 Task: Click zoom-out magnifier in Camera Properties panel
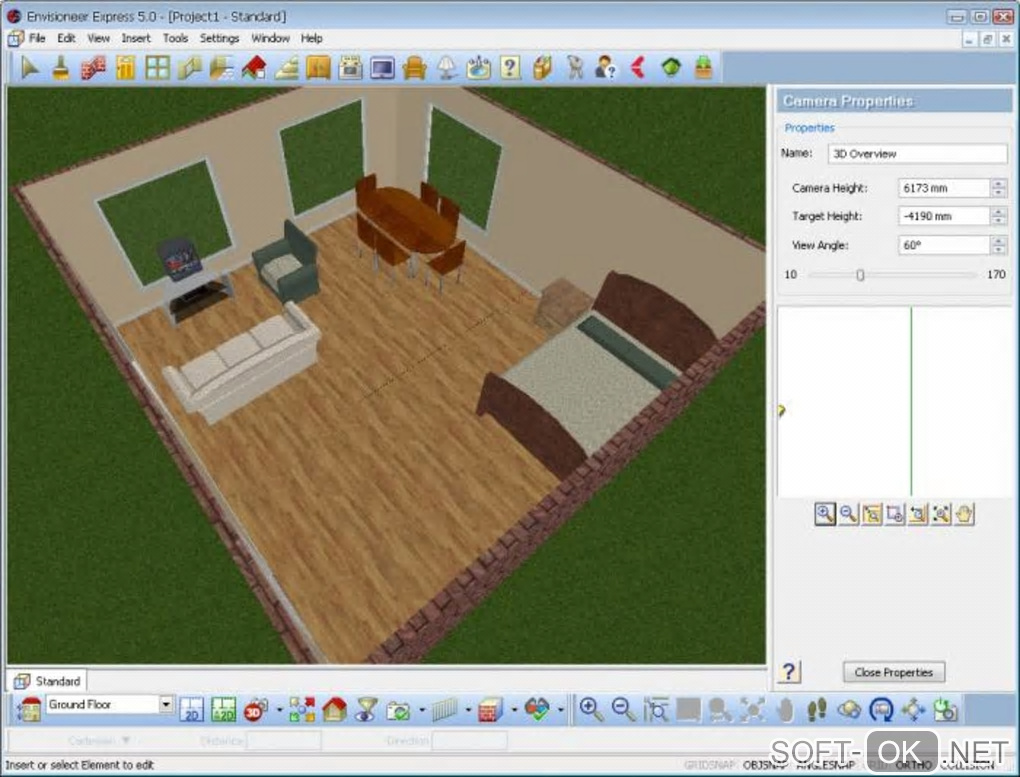click(848, 514)
